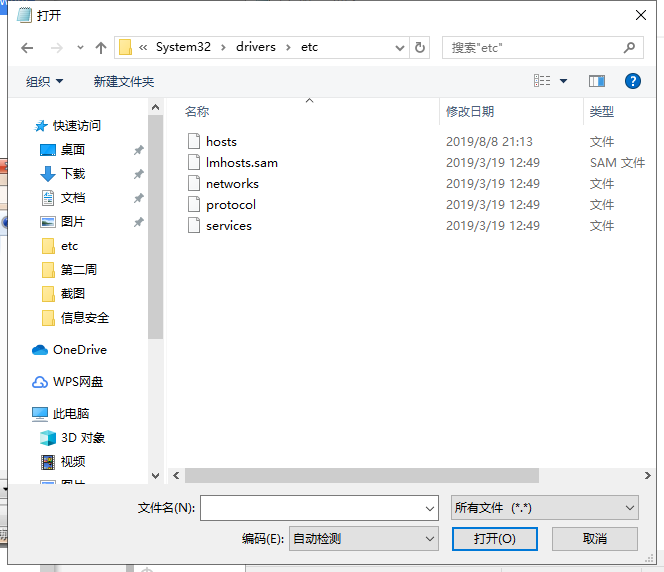This screenshot has width=664, height=572.
Task: Click the hosts file icon
Action: (194, 141)
